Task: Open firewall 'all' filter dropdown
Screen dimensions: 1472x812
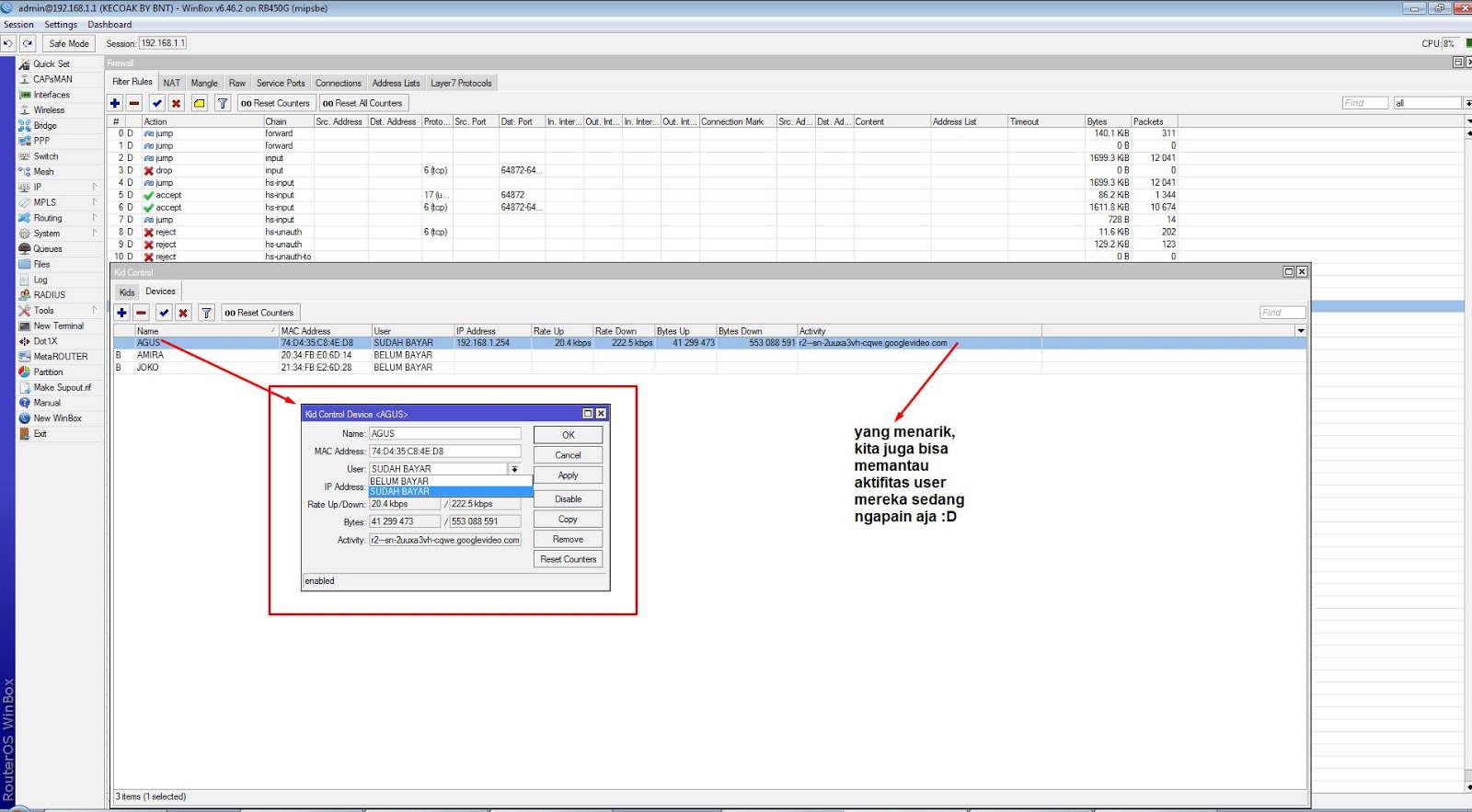Action: click(x=1467, y=103)
